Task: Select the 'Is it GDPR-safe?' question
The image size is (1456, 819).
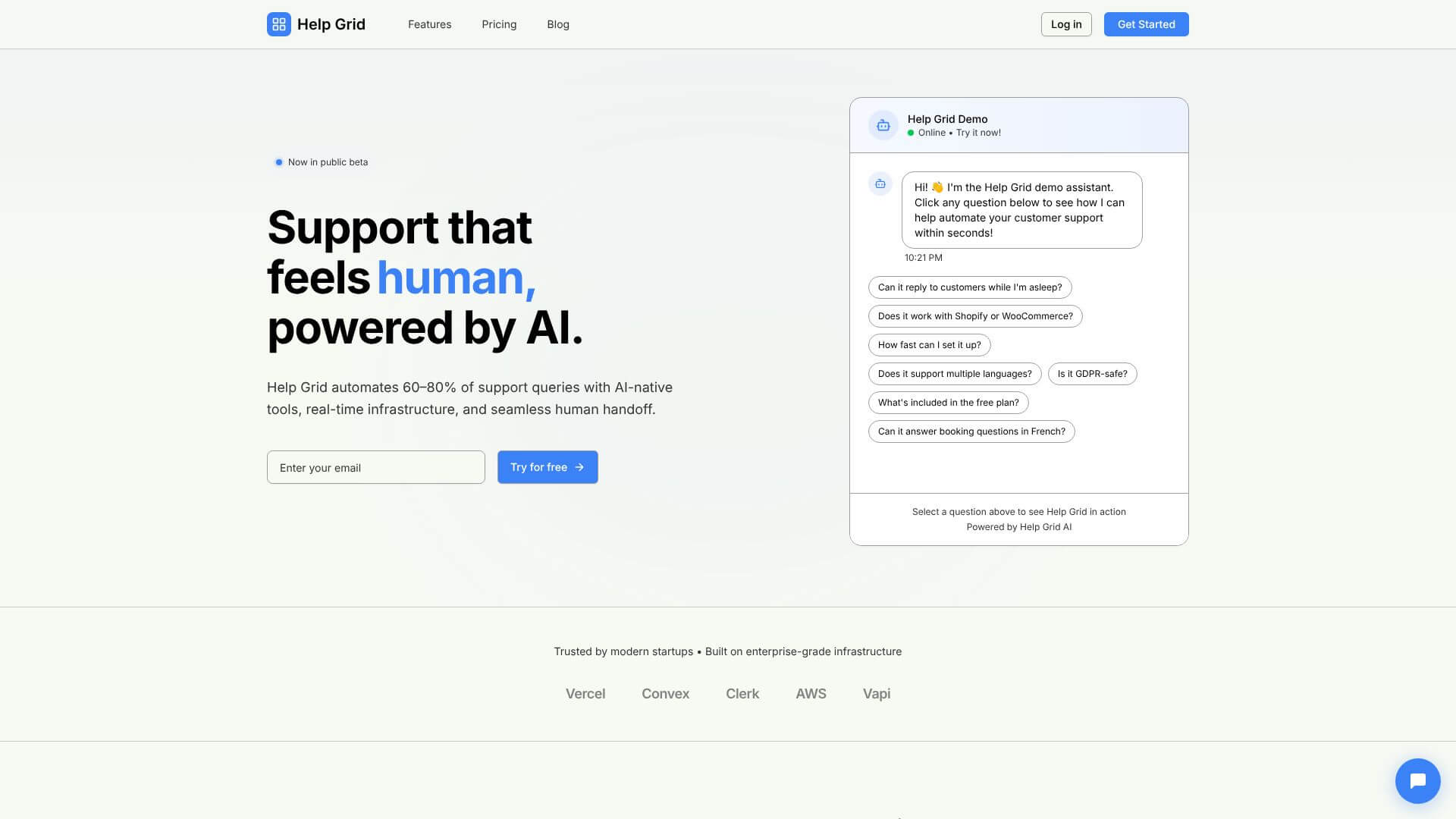Action: click(x=1092, y=373)
